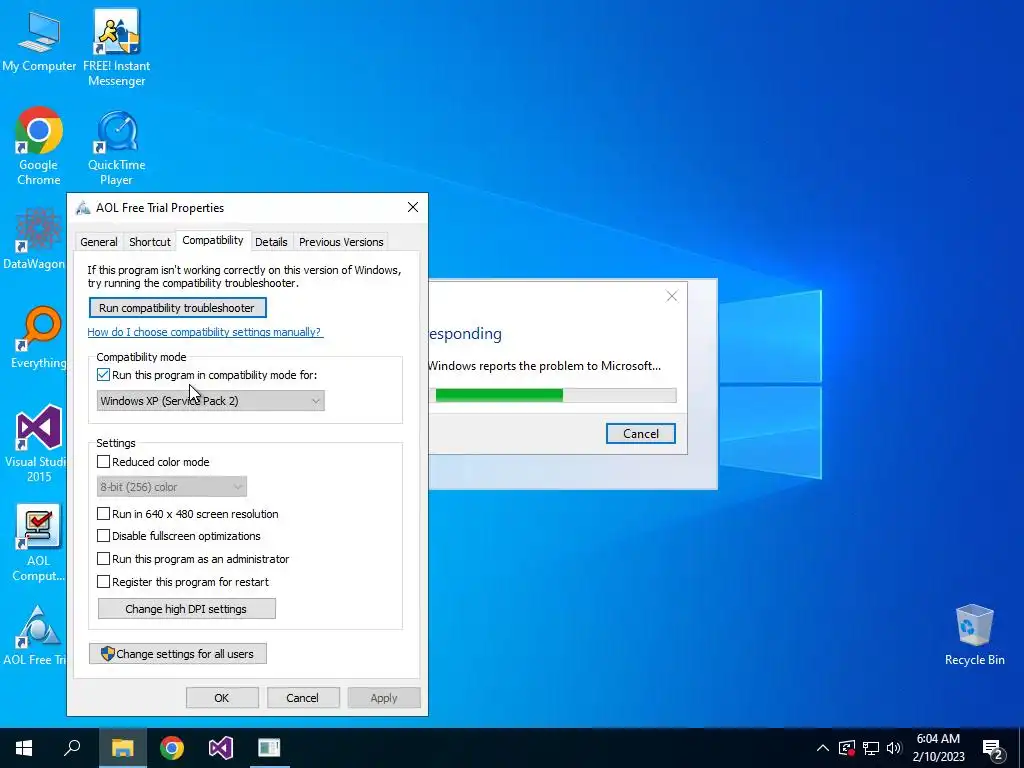
Task: Click Change high DPI settings
Action: [x=186, y=609]
